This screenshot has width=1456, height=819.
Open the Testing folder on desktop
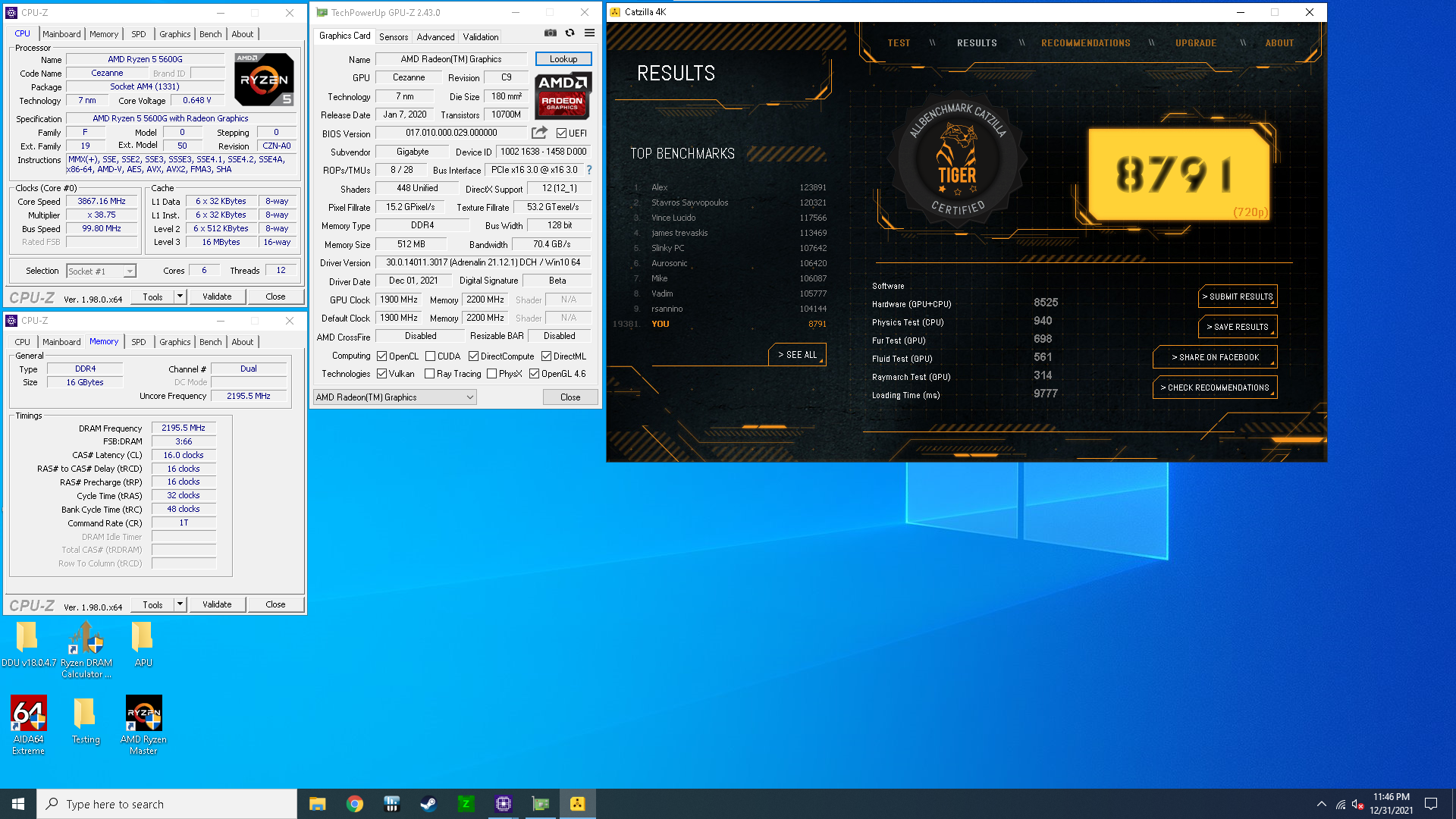[85, 721]
